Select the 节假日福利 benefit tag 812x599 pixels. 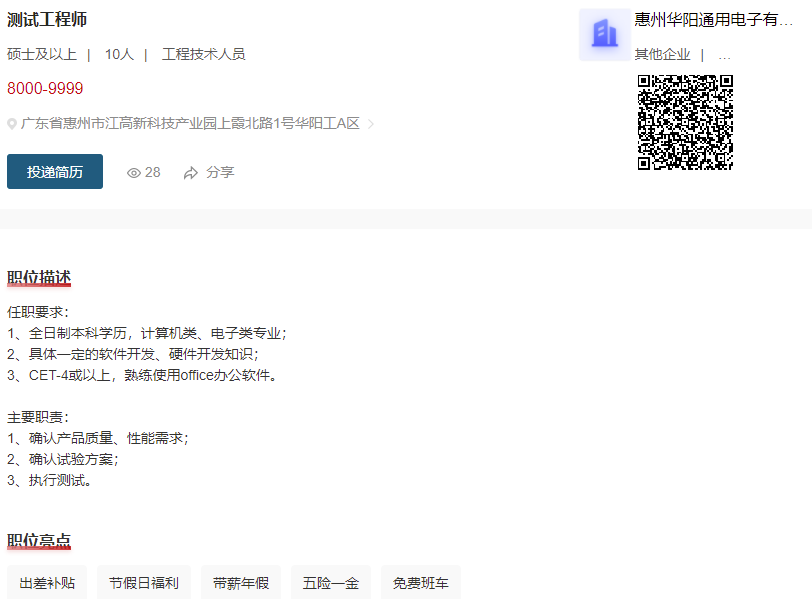[144, 583]
